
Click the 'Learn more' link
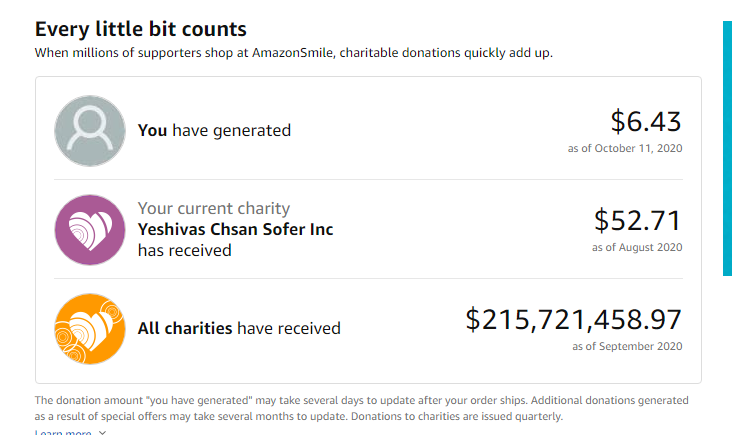click(63, 433)
